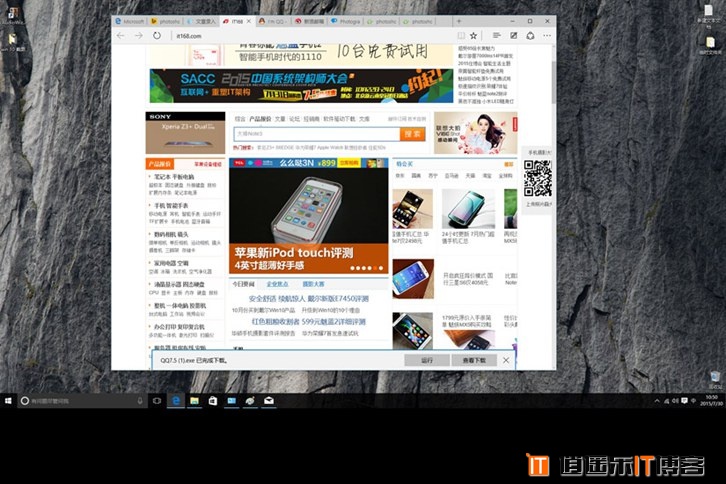Image resolution: width=726 pixels, height=484 pixels.
Task: Click the Edge taskbar icon
Action: coord(176,401)
